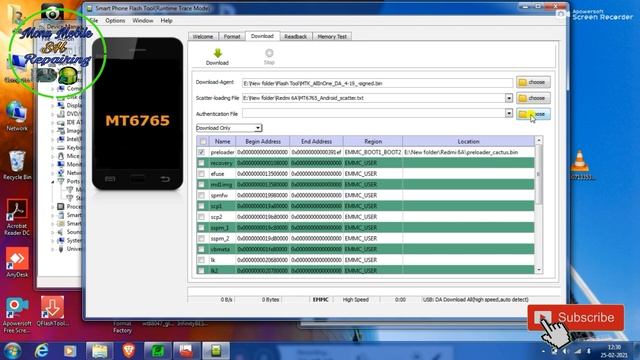Click the AnyDesk desktop icon
The image size is (640, 360).
(17, 262)
